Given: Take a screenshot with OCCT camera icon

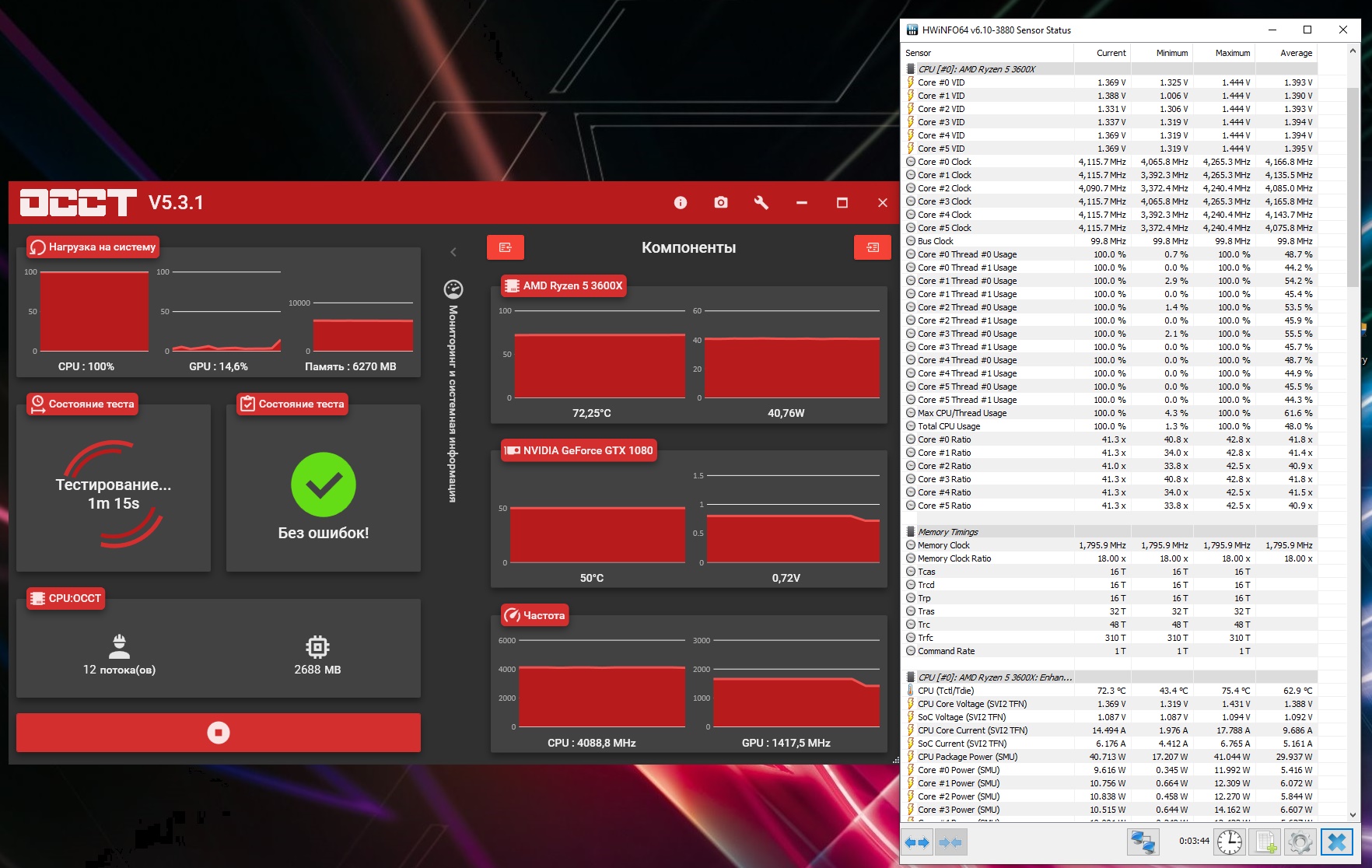Looking at the screenshot, I should pyautogui.click(x=721, y=202).
